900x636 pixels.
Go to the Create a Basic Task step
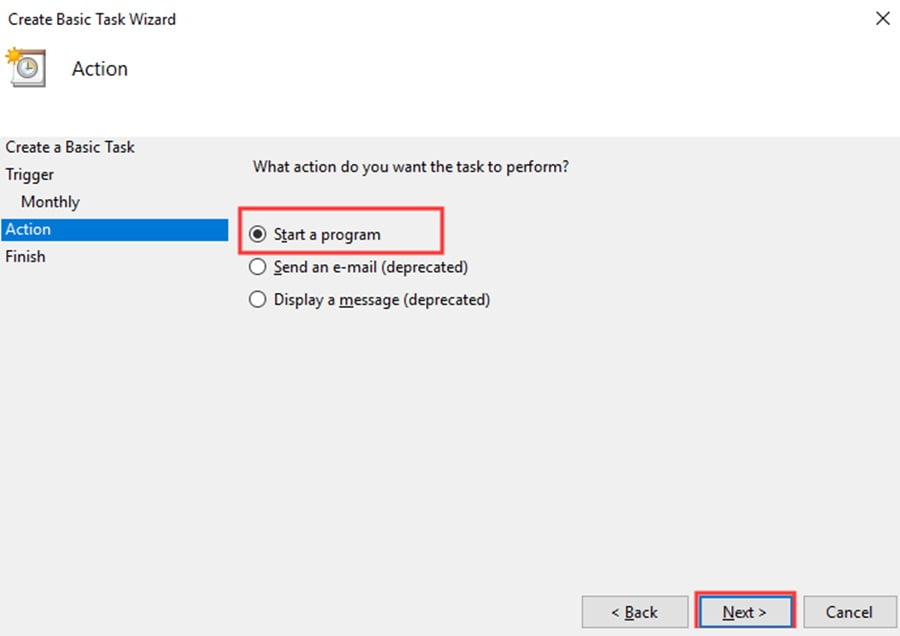point(70,148)
